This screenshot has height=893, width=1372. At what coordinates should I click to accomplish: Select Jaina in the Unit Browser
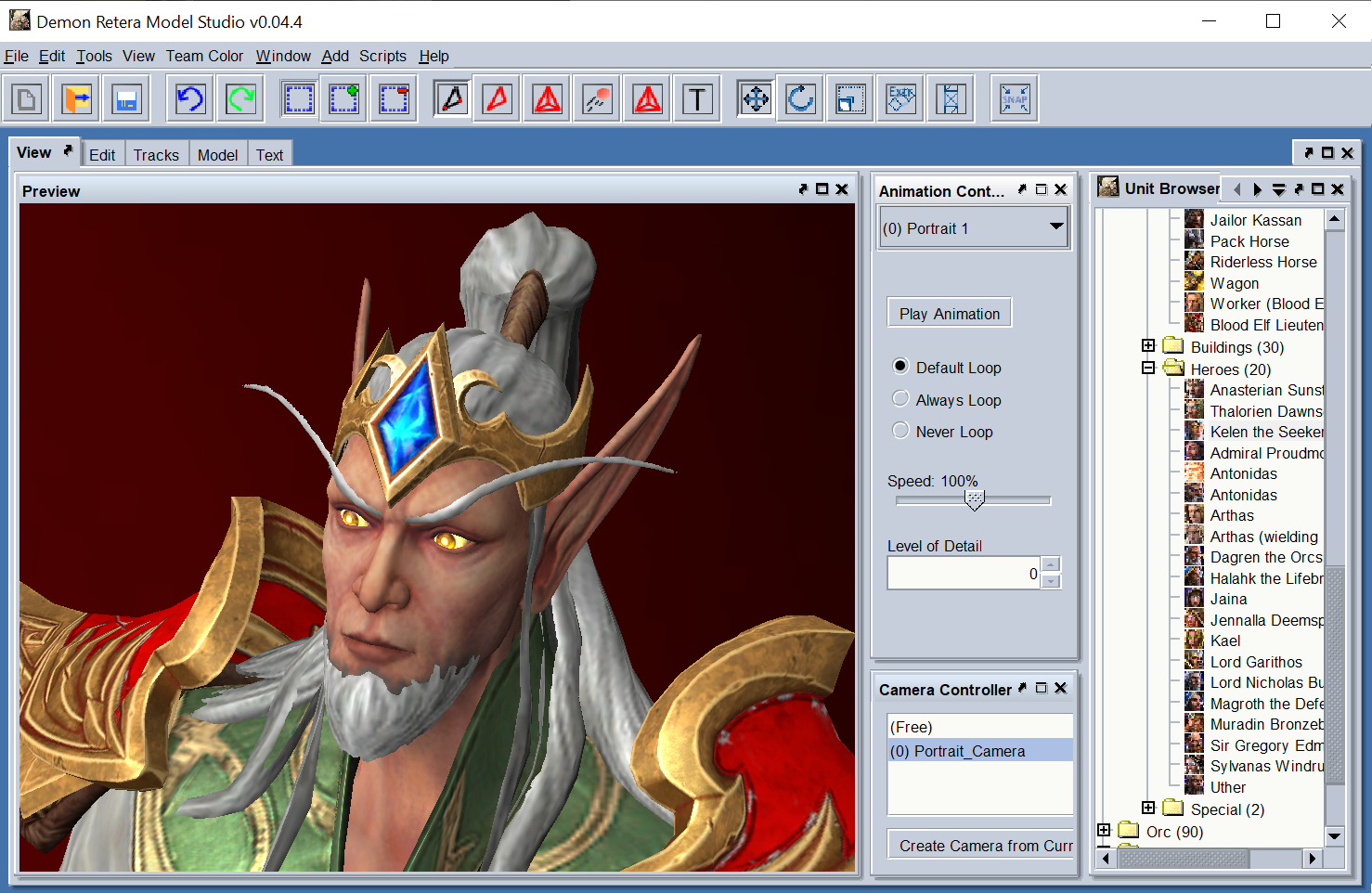(x=1228, y=599)
